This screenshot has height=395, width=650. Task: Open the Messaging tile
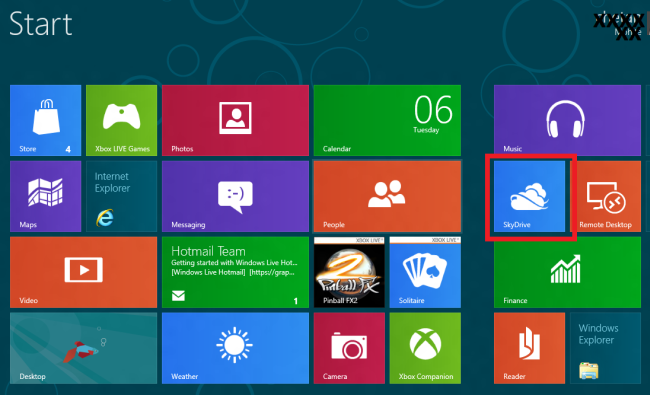tap(235, 196)
